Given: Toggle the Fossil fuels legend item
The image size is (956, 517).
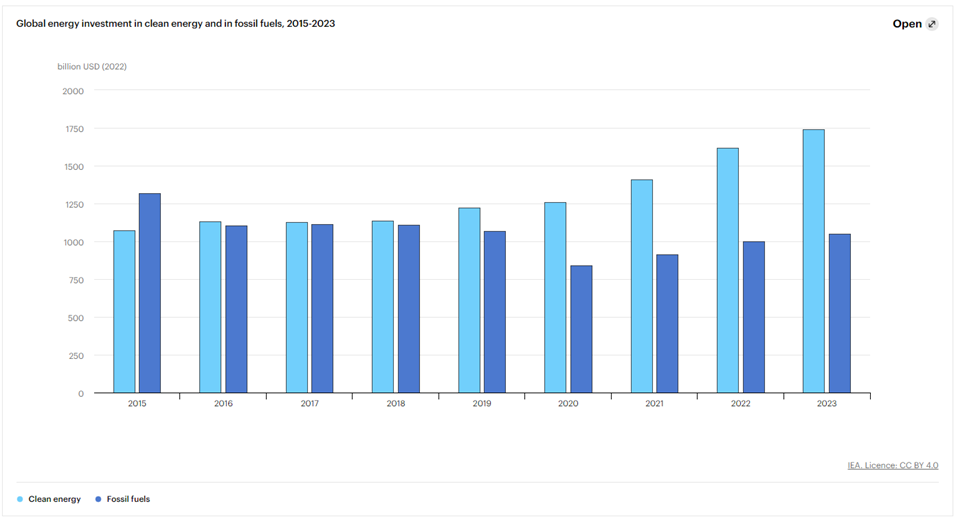Looking at the screenshot, I should point(123,499).
